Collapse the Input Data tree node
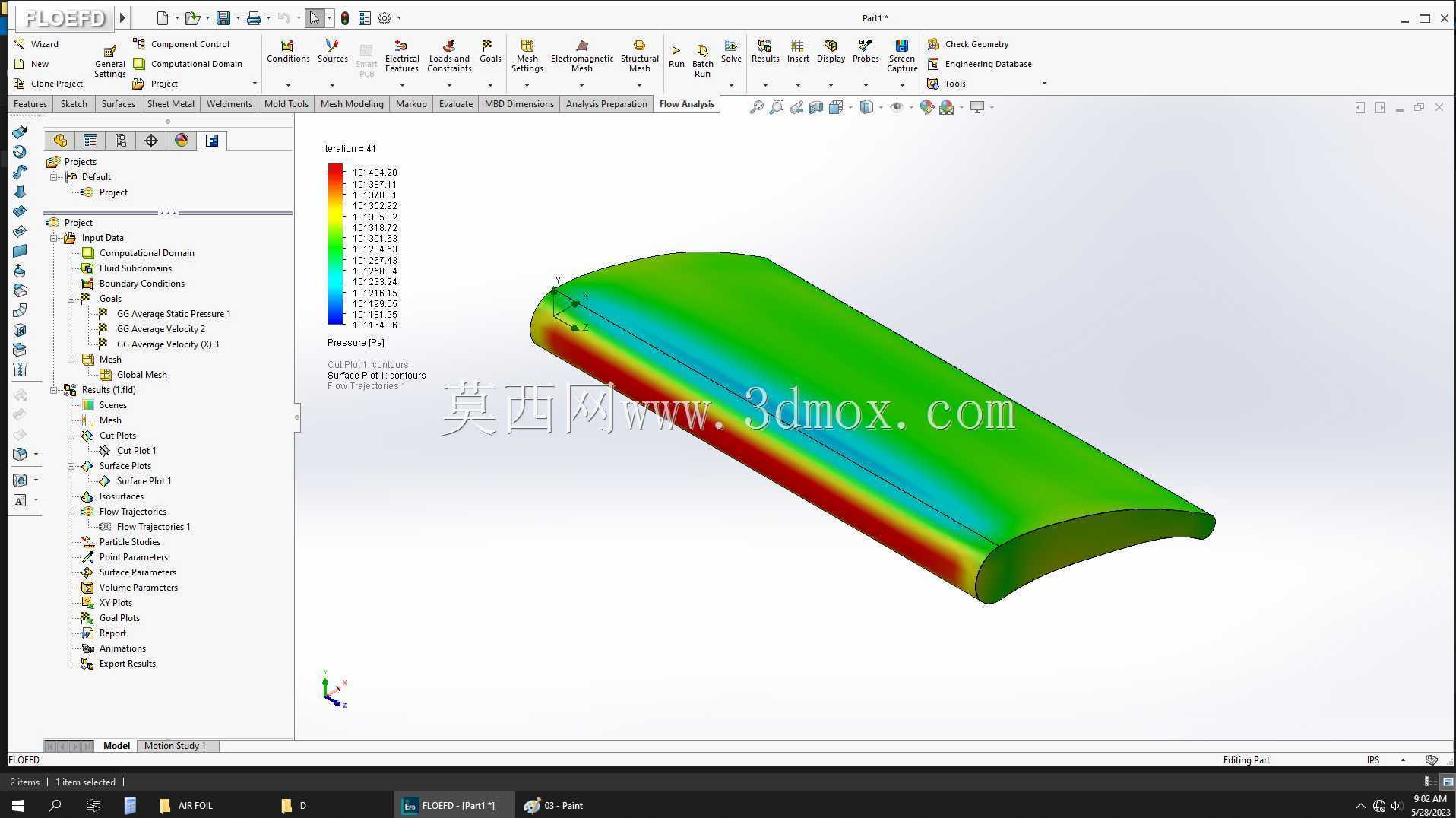The image size is (1456, 818). [x=54, y=238]
